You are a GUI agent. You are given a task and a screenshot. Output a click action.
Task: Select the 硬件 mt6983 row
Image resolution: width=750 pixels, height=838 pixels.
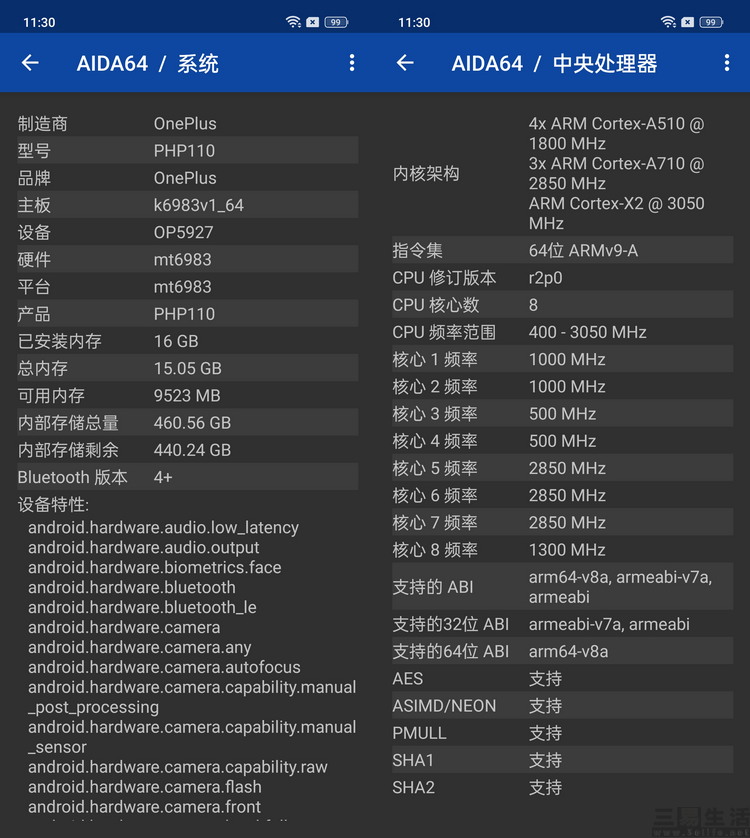pyautogui.click(x=188, y=260)
